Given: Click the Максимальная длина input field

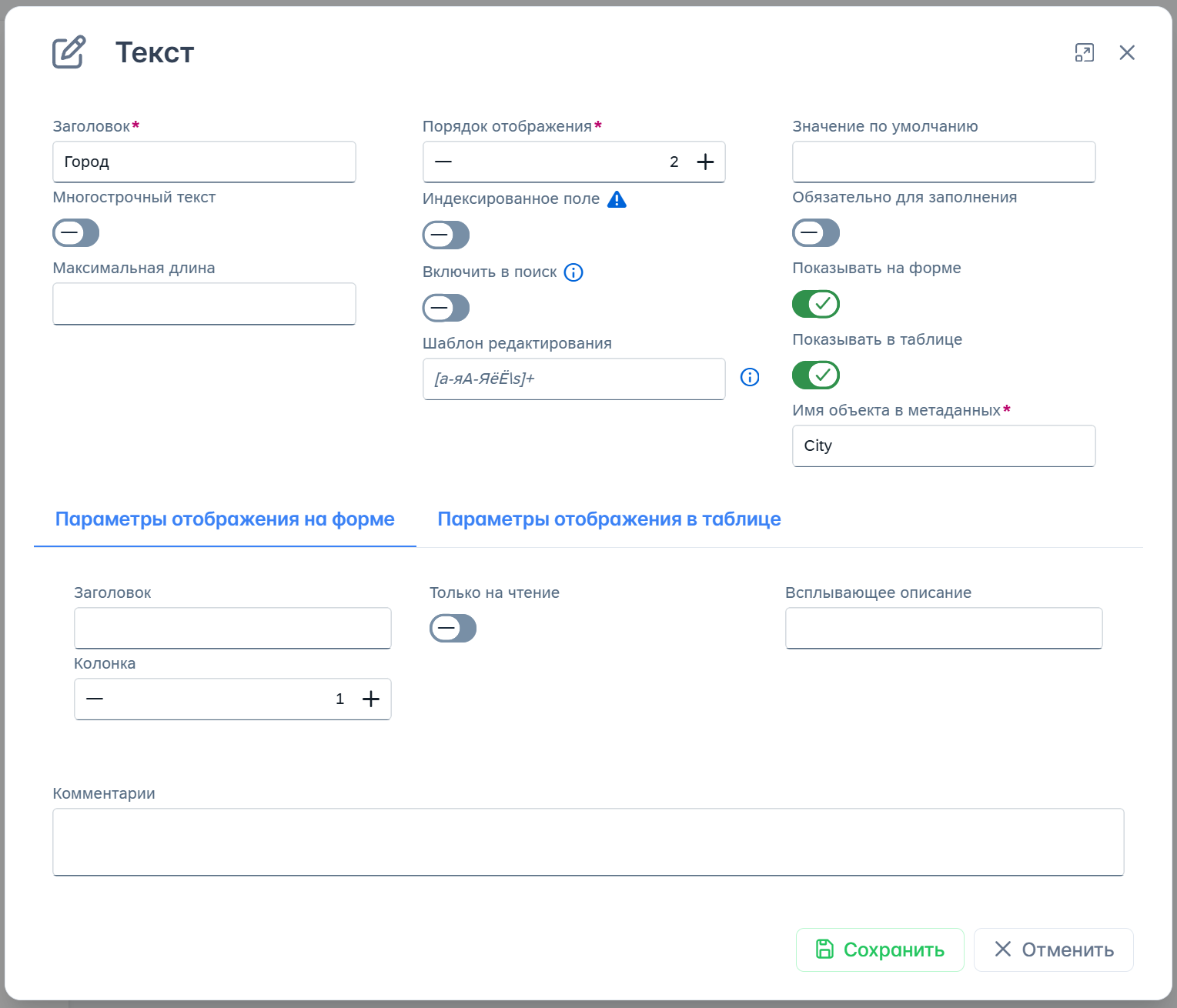Looking at the screenshot, I should [204, 304].
